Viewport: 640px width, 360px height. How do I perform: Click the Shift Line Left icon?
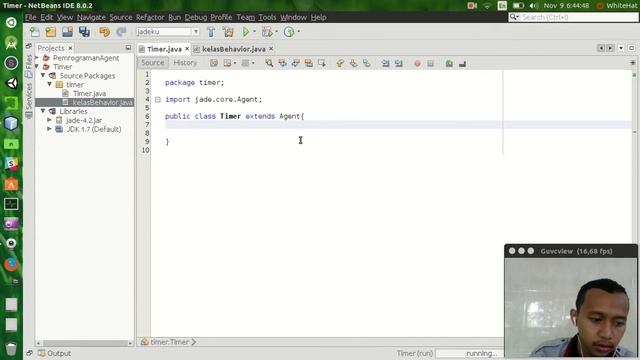(x=385, y=63)
